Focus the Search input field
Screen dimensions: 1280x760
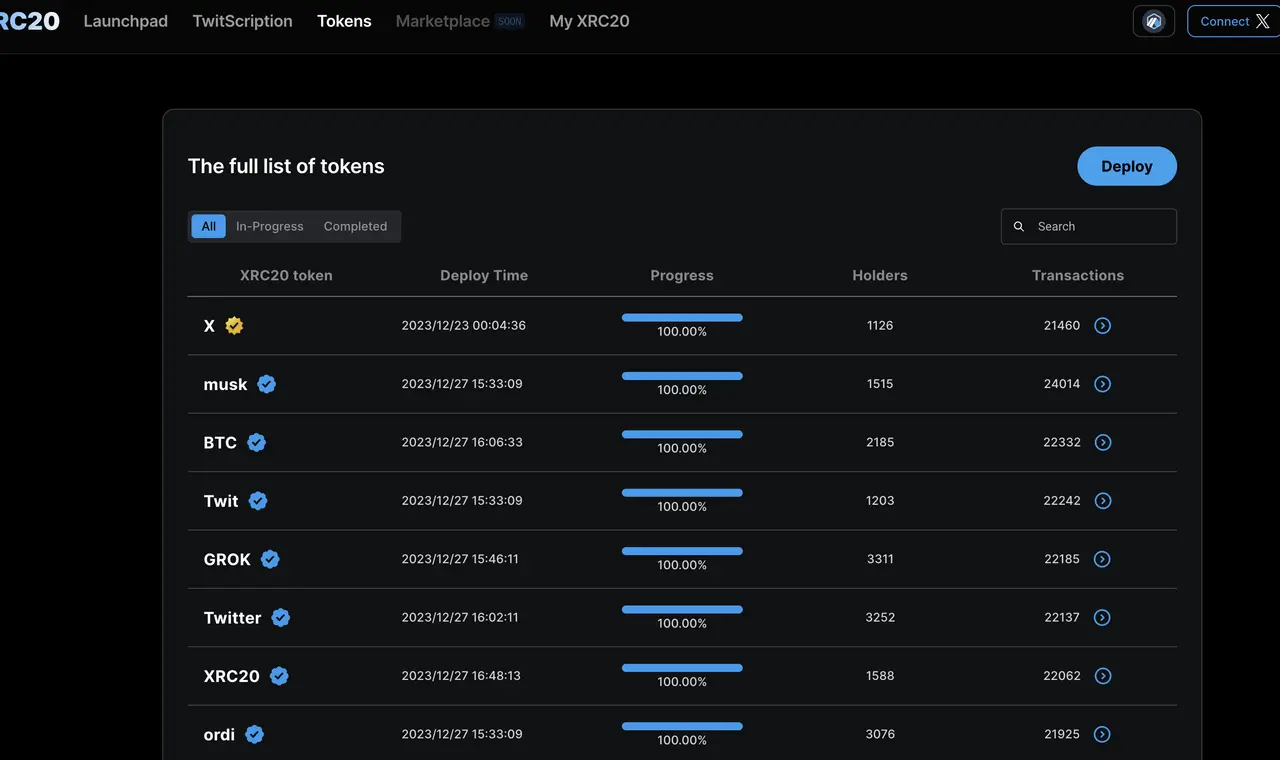[1100, 227]
